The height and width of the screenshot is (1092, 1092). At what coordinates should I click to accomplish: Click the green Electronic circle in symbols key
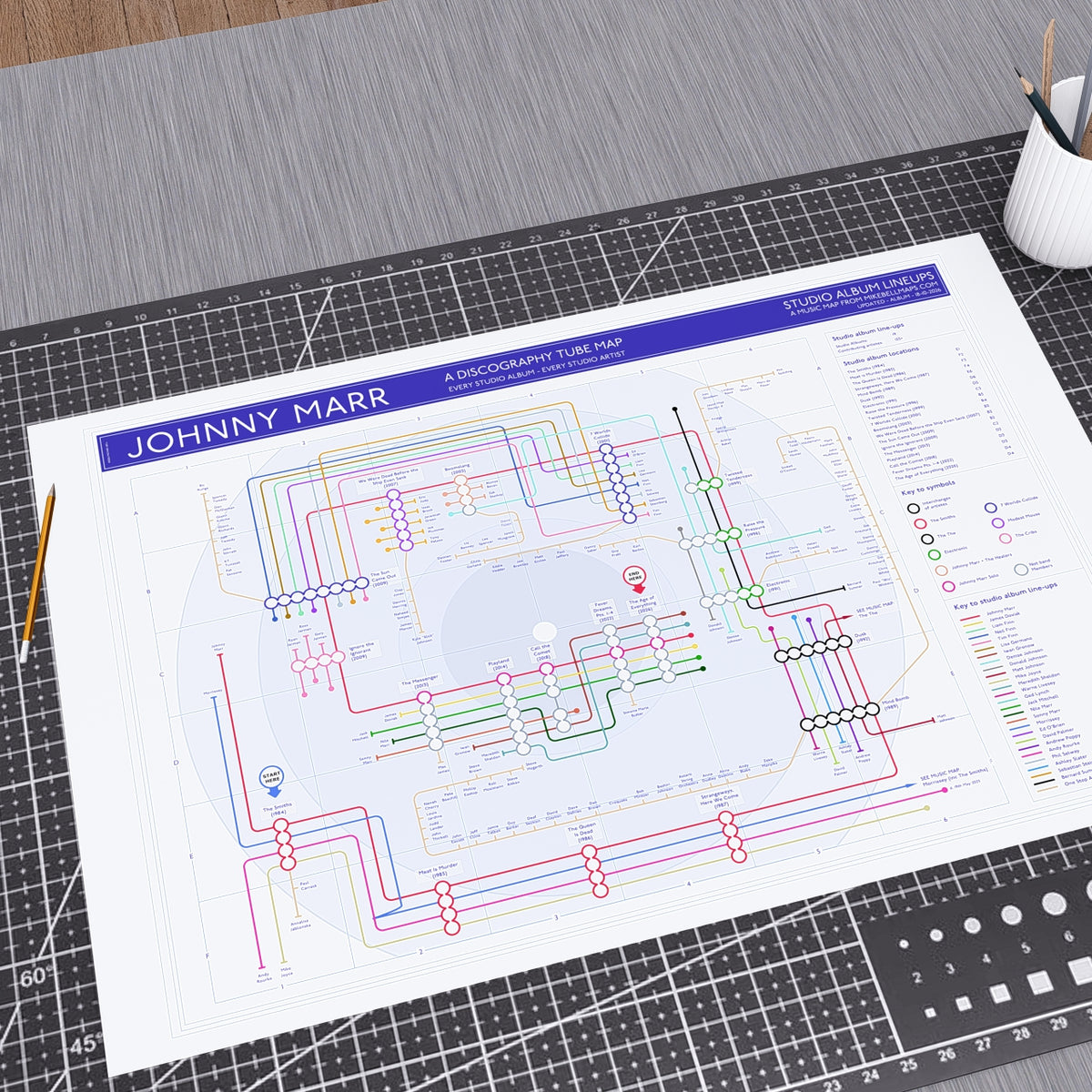click(x=933, y=553)
